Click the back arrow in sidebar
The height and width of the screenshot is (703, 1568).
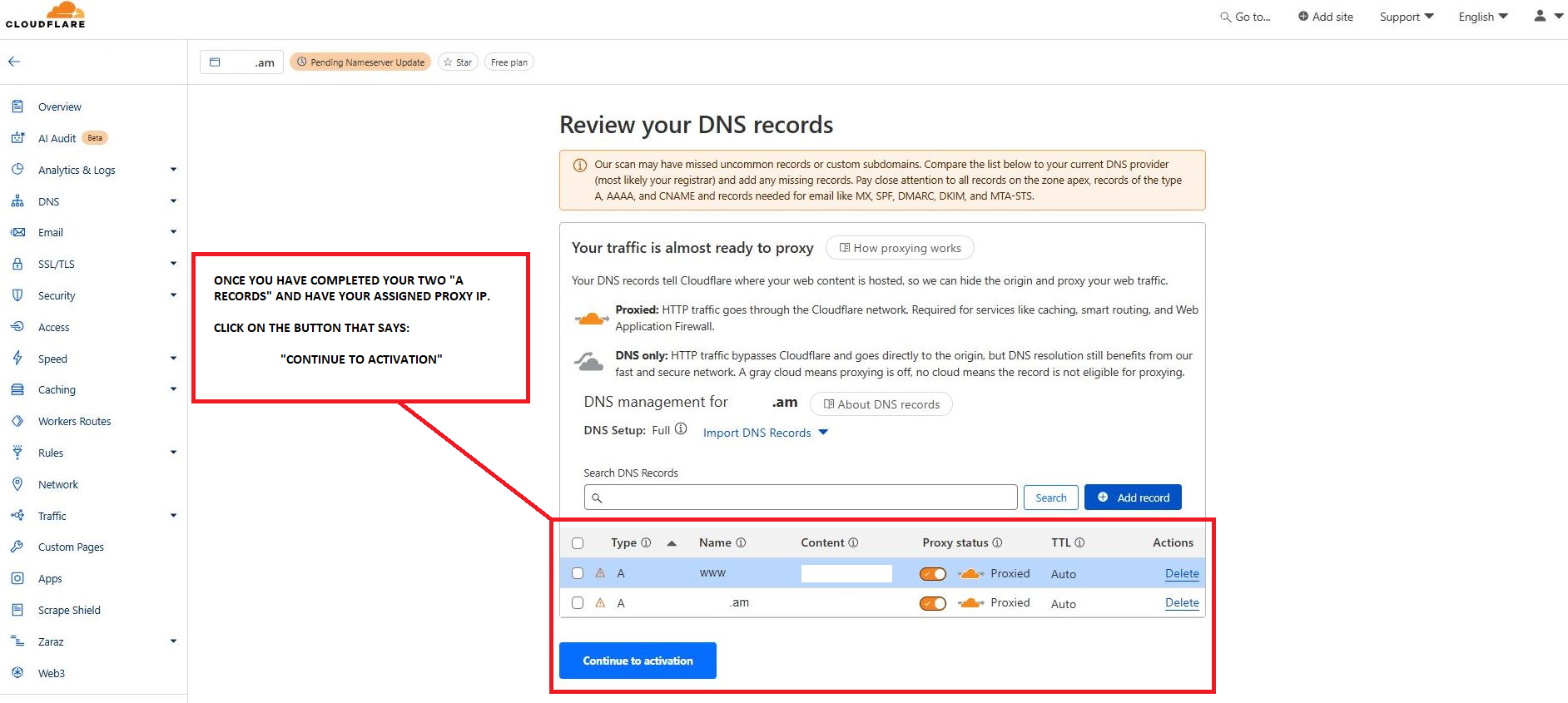point(14,62)
